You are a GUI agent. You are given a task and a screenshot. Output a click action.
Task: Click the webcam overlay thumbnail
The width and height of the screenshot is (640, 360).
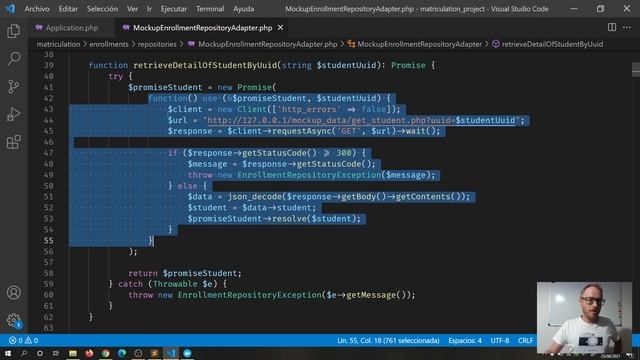tap(584, 318)
